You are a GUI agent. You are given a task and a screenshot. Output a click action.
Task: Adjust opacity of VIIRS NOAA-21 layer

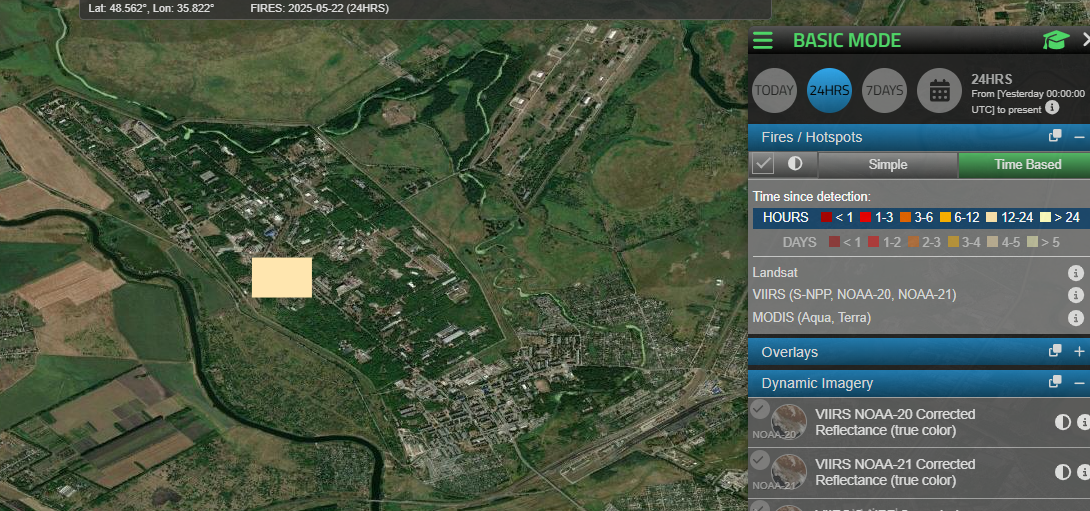(1063, 472)
